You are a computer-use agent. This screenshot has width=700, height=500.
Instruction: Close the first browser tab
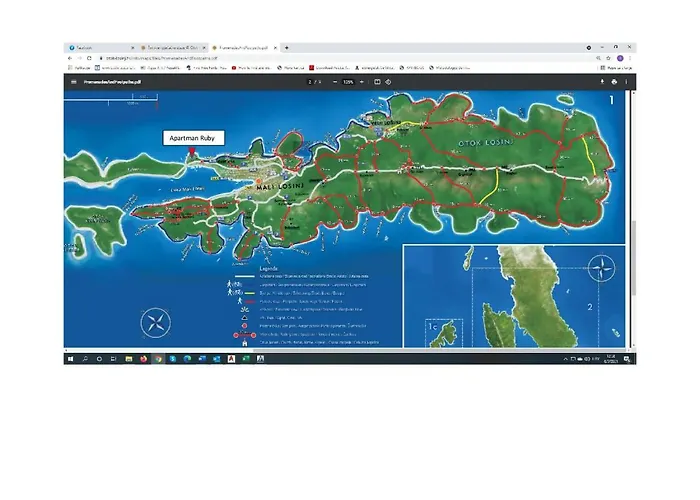click(133, 48)
